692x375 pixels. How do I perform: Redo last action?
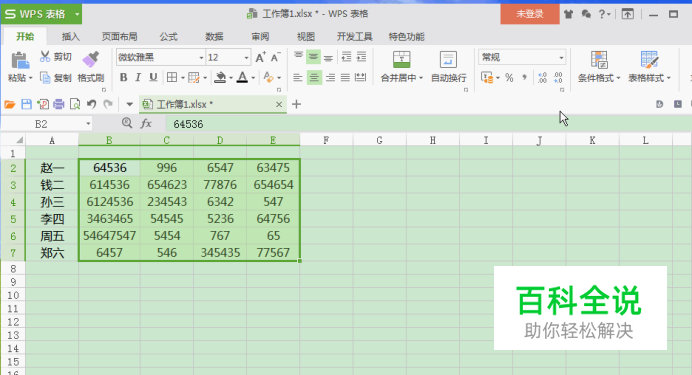pyautogui.click(x=108, y=104)
